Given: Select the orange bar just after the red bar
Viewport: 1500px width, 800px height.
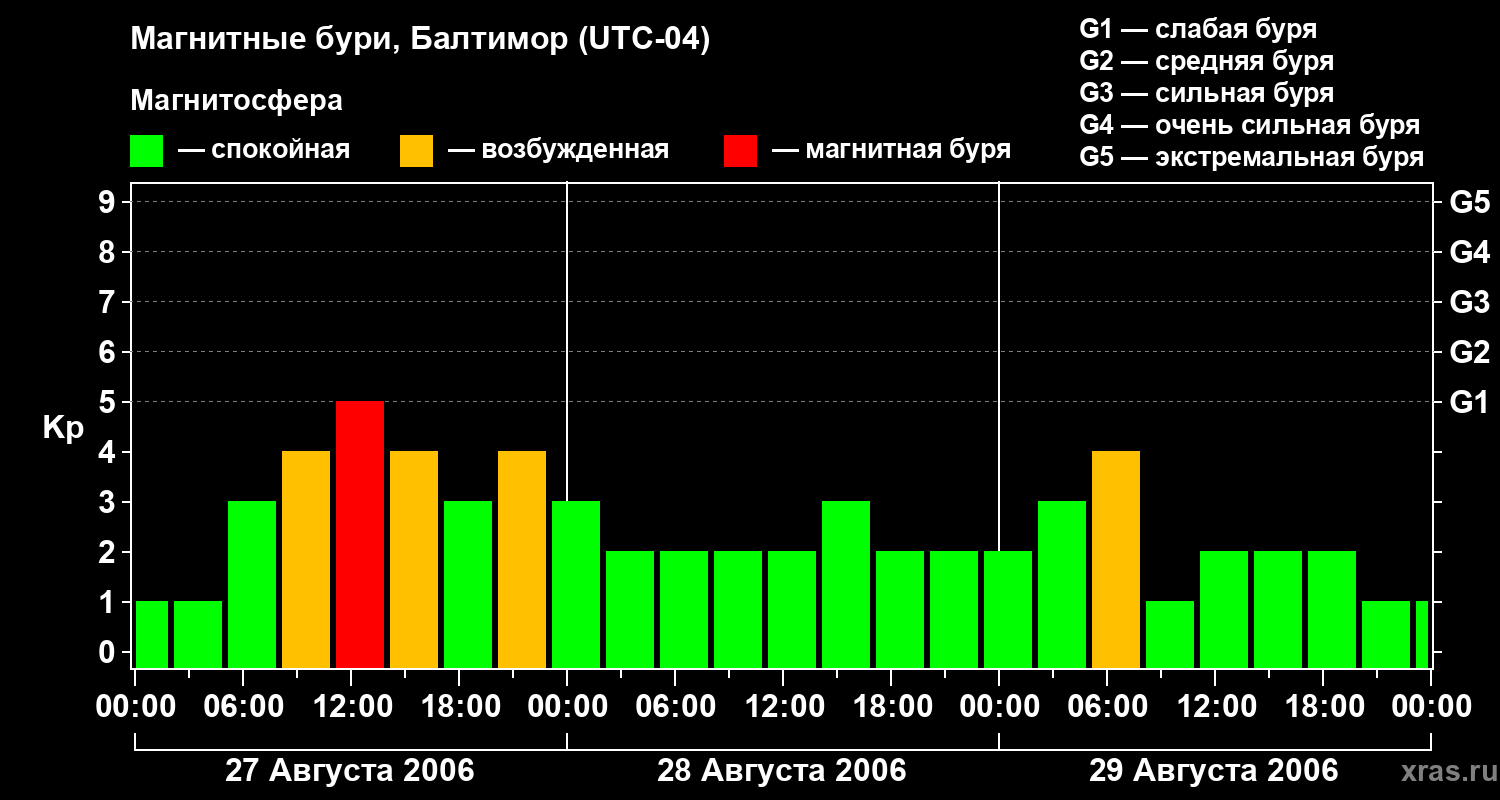Looking at the screenshot, I should (x=414, y=559).
